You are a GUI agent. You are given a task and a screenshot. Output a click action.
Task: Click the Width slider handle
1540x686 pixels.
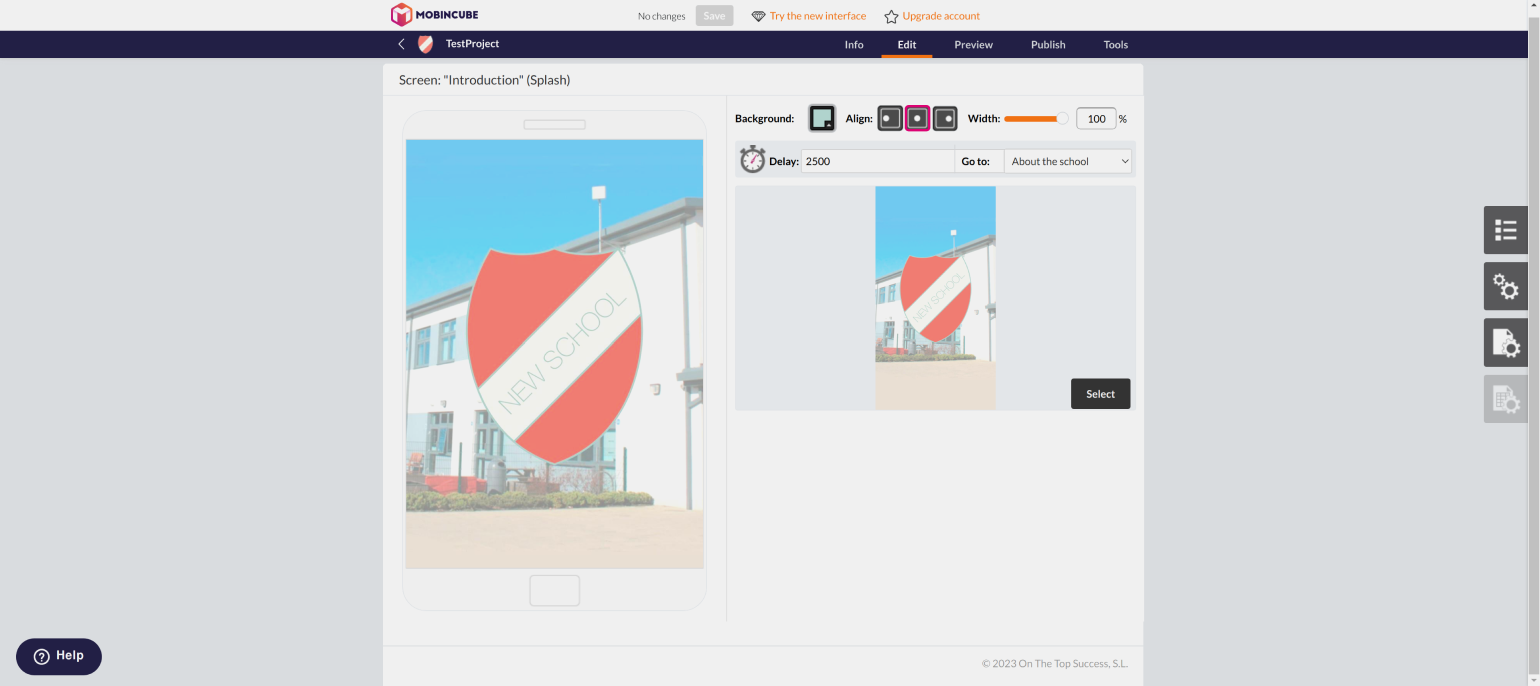[x=1062, y=119]
